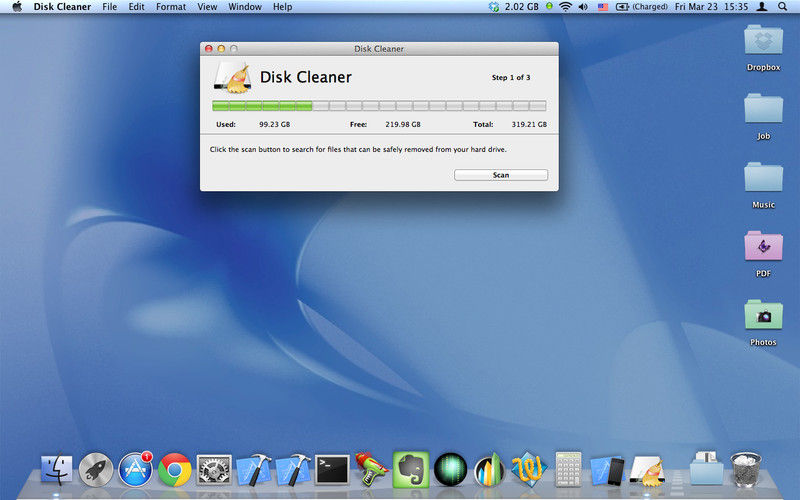
Task: Click the color bars chart dock icon
Action: pos(489,470)
